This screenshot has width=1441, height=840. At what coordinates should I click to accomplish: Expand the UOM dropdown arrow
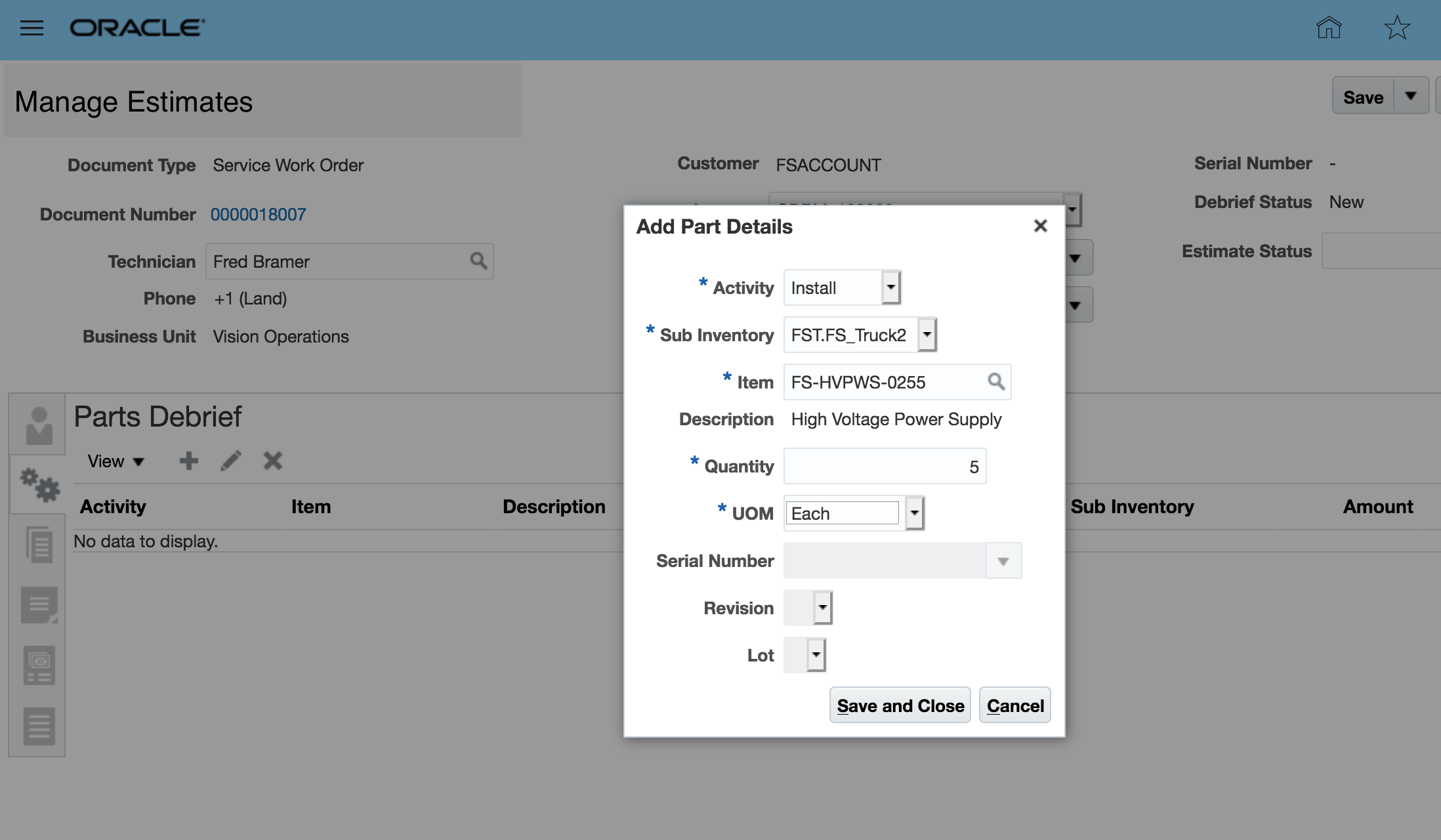pyautogui.click(x=914, y=513)
